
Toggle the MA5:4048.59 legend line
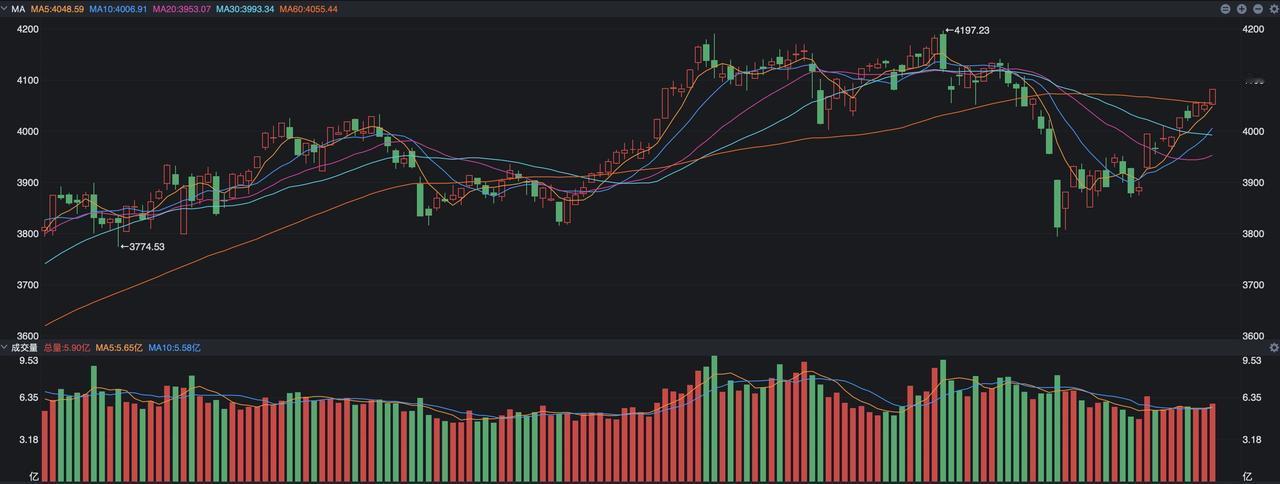[x=57, y=8]
